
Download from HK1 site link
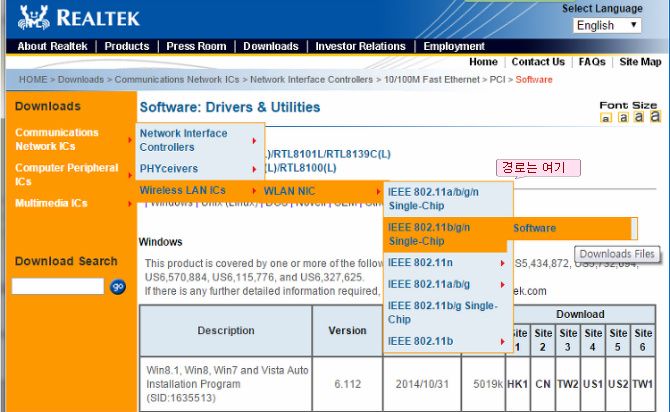pyautogui.click(x=517, y=384)
